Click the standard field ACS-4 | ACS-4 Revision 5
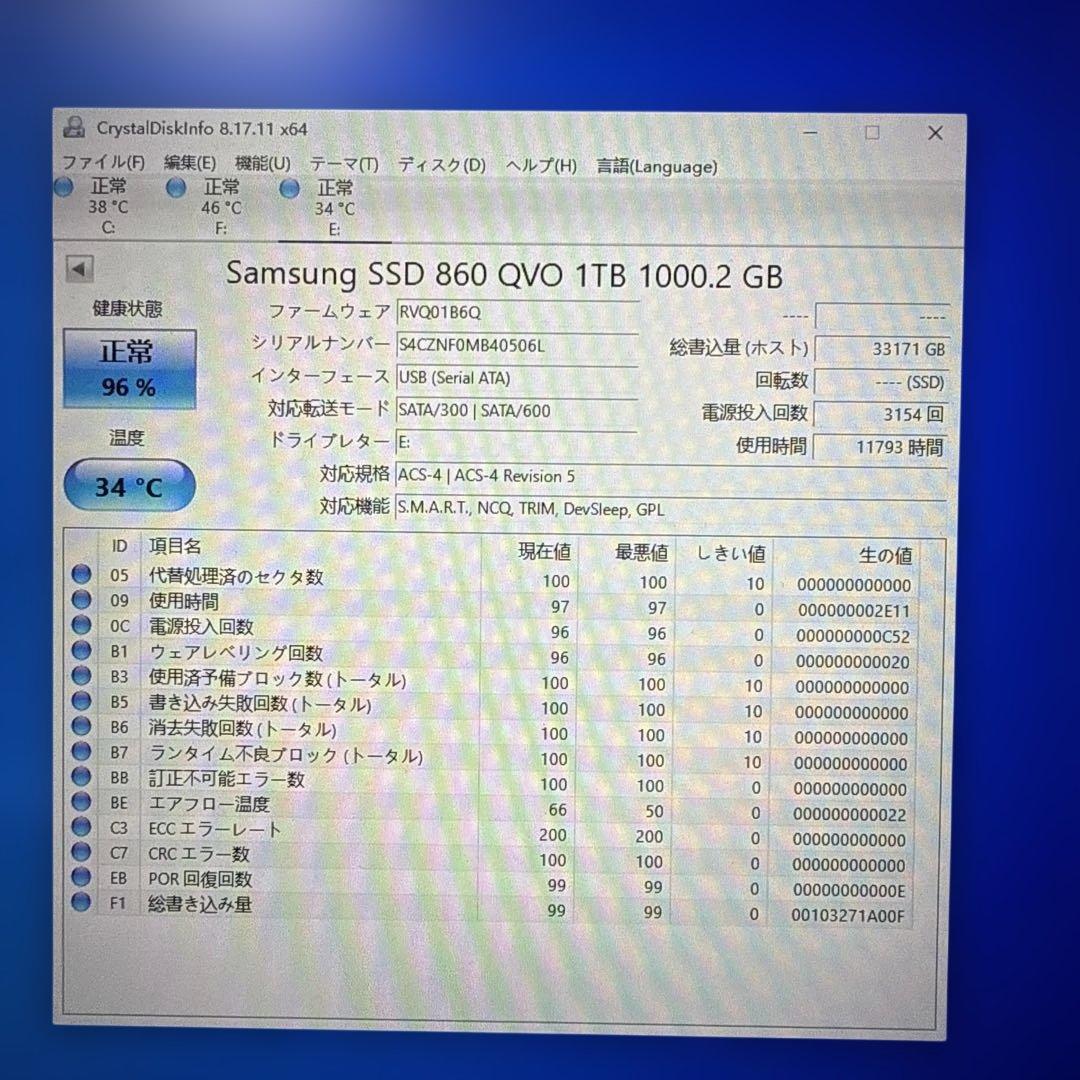This screenshot has height=1080, width=1080. pos(672,476)
